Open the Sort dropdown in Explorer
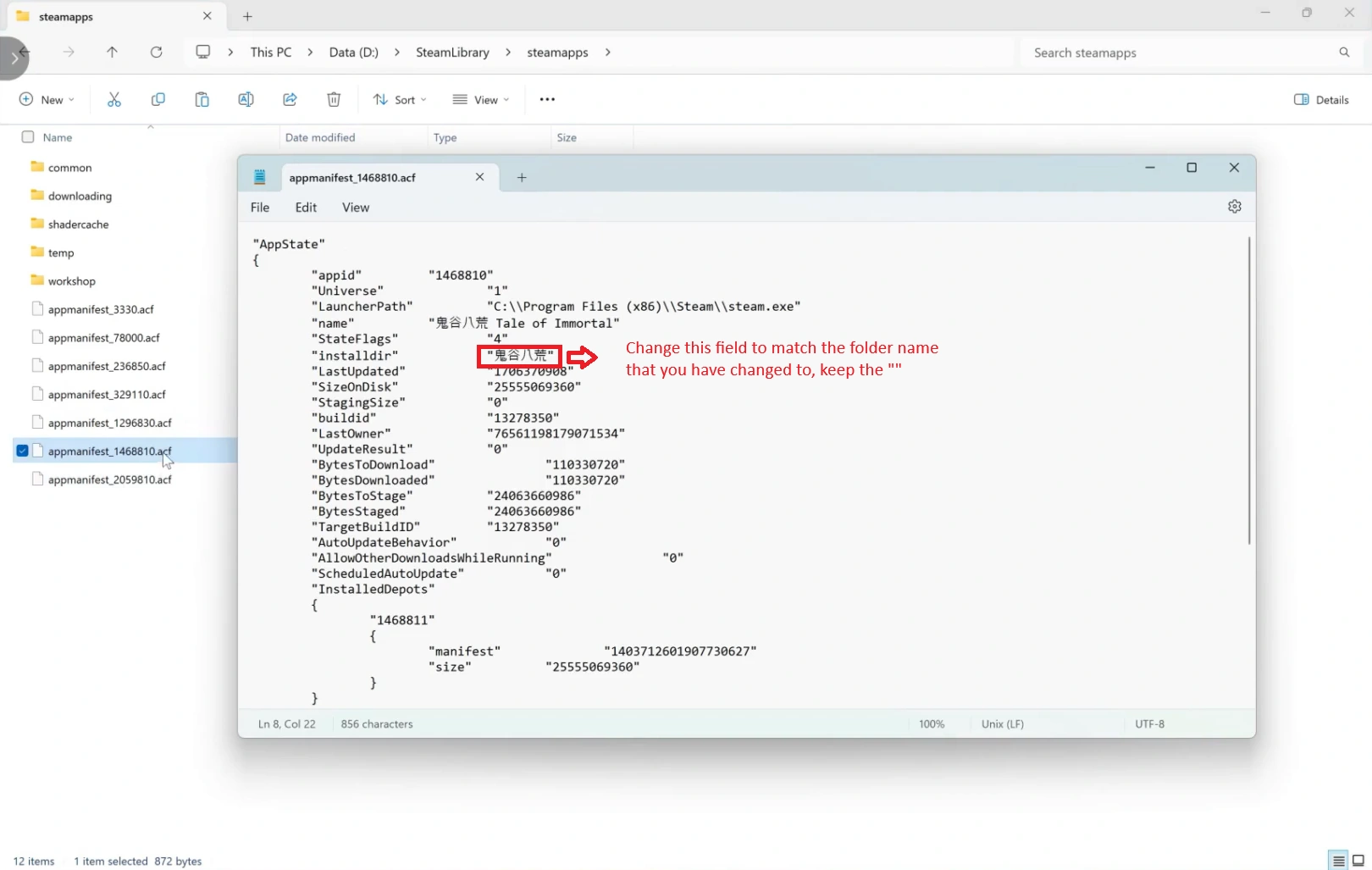This screenshot has height=870, width=1372. (400, 99)
